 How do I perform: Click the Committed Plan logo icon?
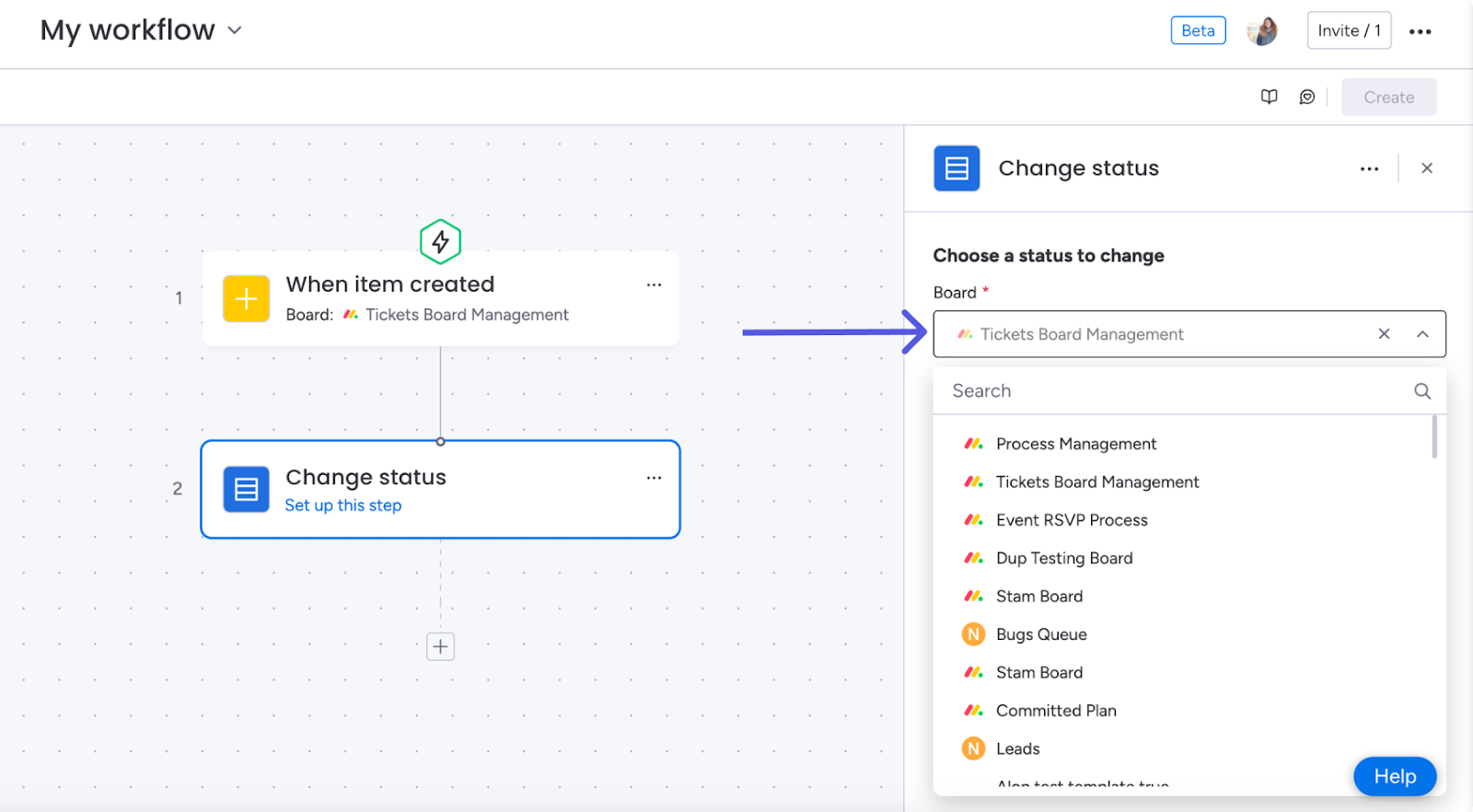(x=973, y=711)
